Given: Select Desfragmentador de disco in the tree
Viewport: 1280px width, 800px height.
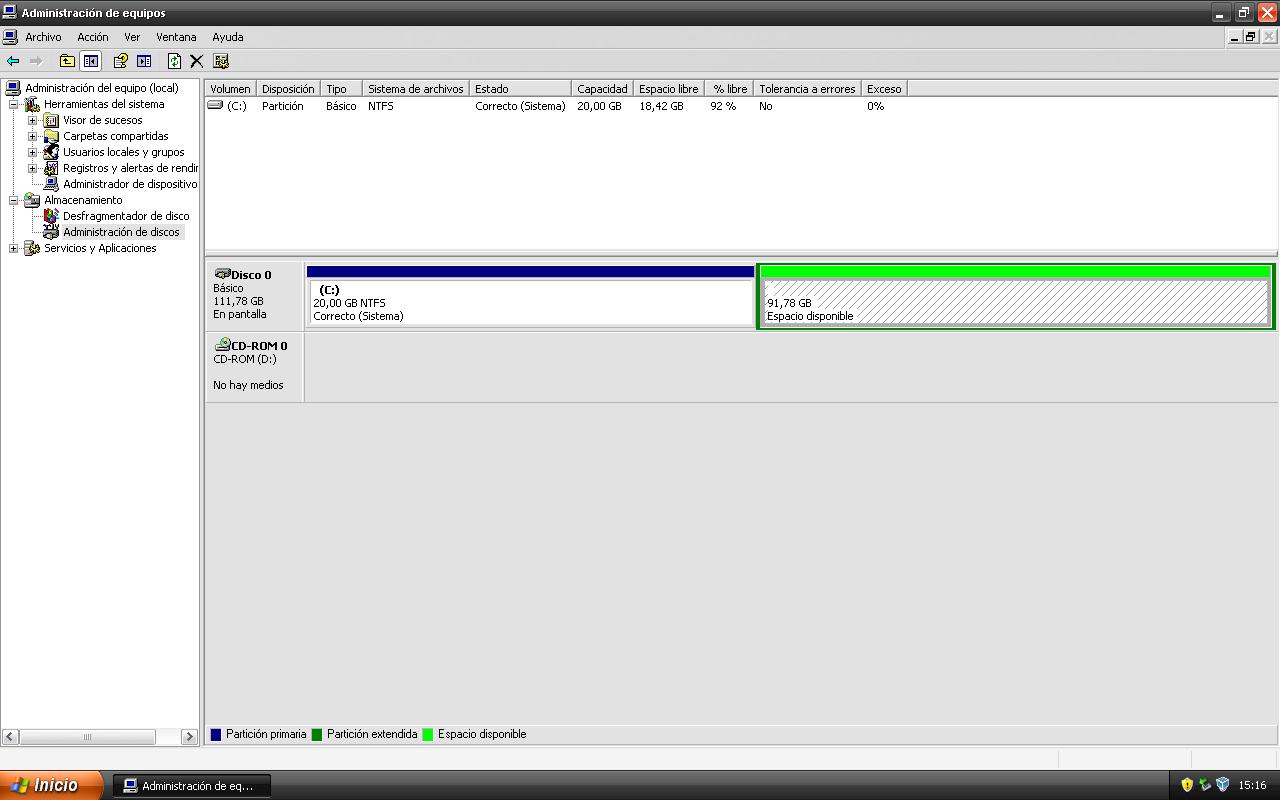Looking at the screenshot, I should (125, 216).
